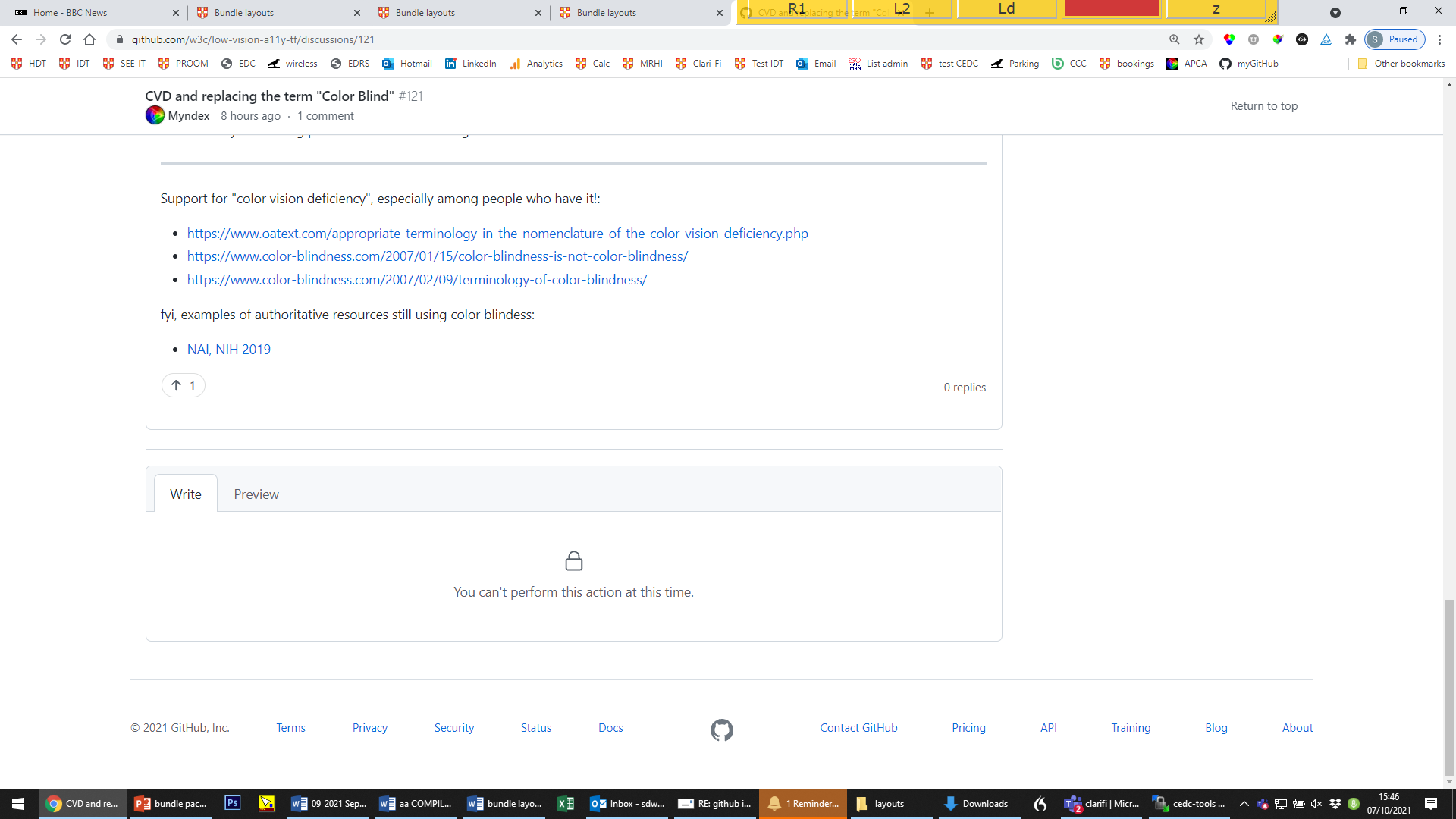Open the NAI, NIH 2019 link

click(x=229, y=350)
